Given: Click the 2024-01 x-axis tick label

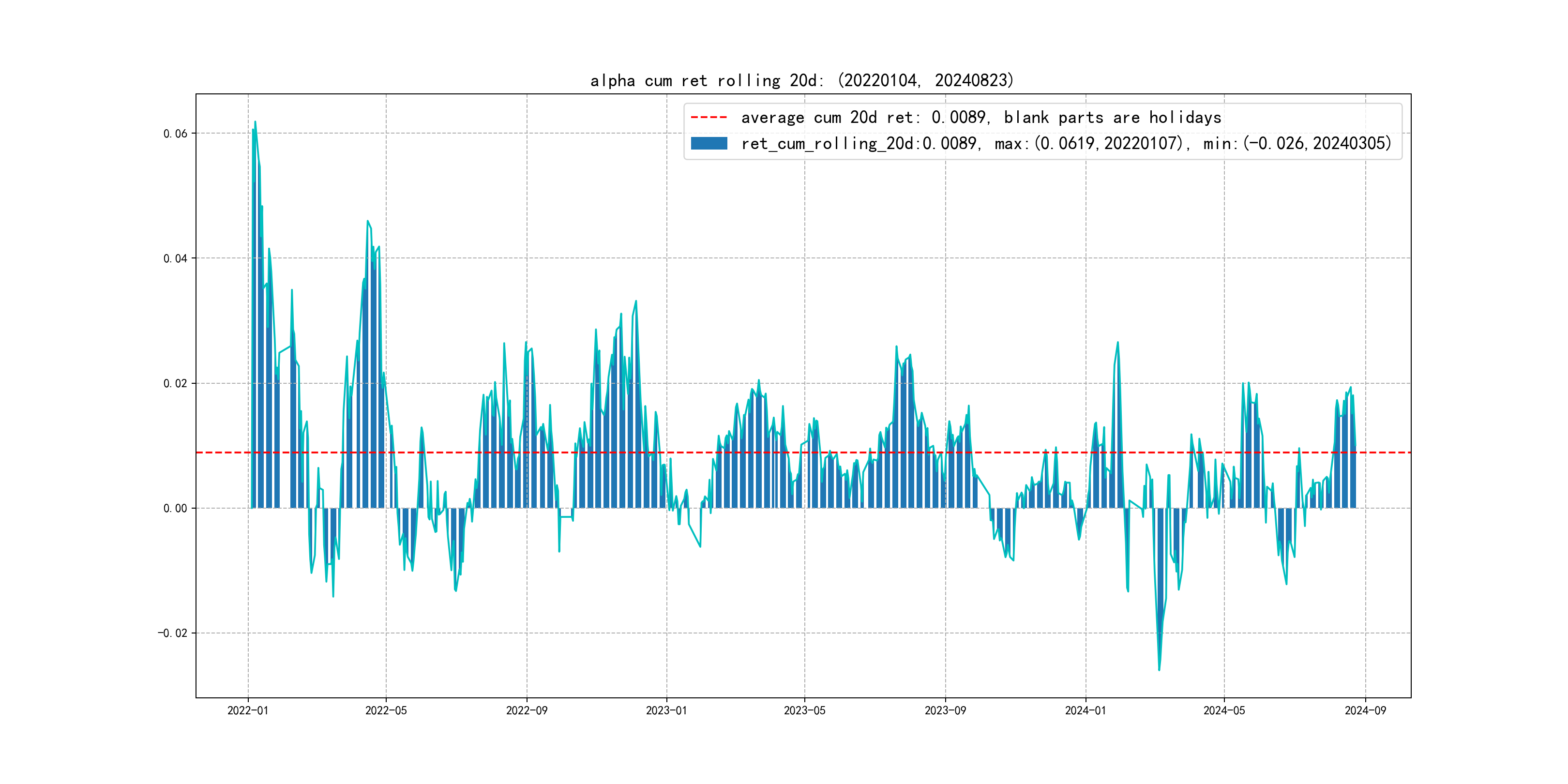Looking at the screenshot, I should (x=1086, y=710).
